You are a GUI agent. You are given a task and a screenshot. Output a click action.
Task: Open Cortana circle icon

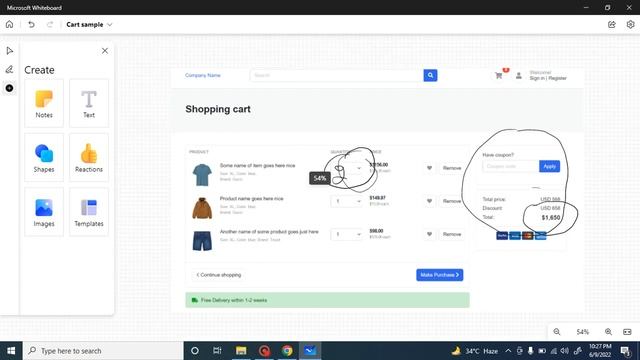(195, 351)
